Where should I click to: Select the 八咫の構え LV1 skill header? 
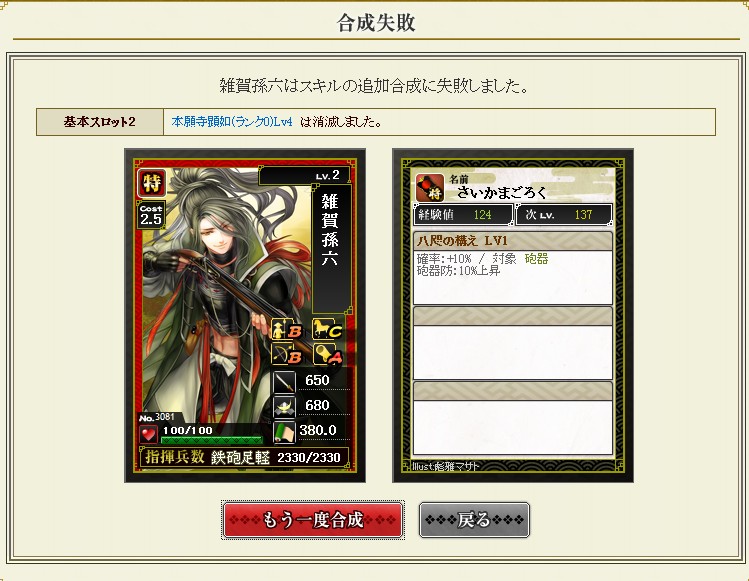pos(513,241)
